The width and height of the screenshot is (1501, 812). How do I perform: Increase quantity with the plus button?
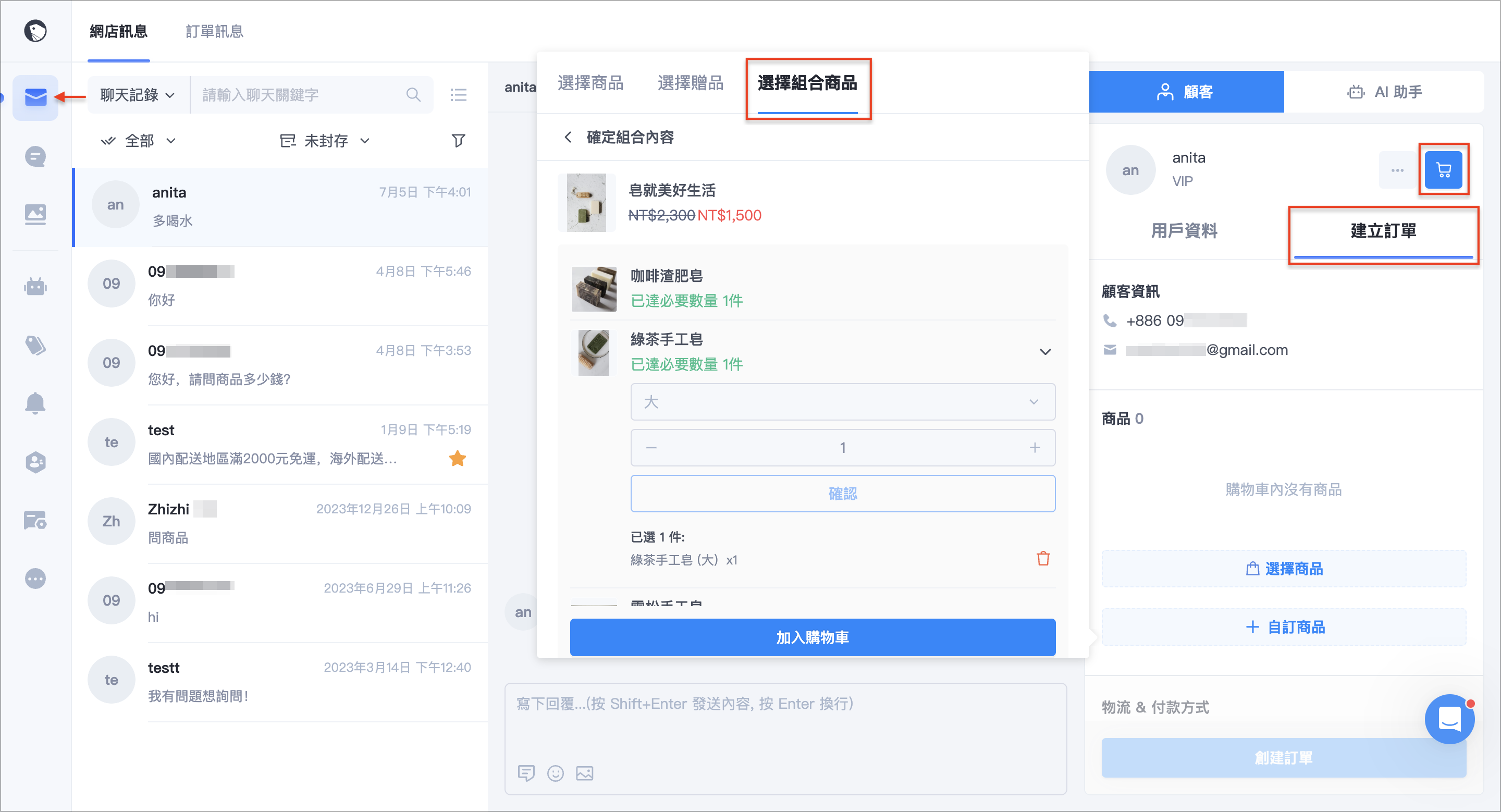pos(1034,447)
